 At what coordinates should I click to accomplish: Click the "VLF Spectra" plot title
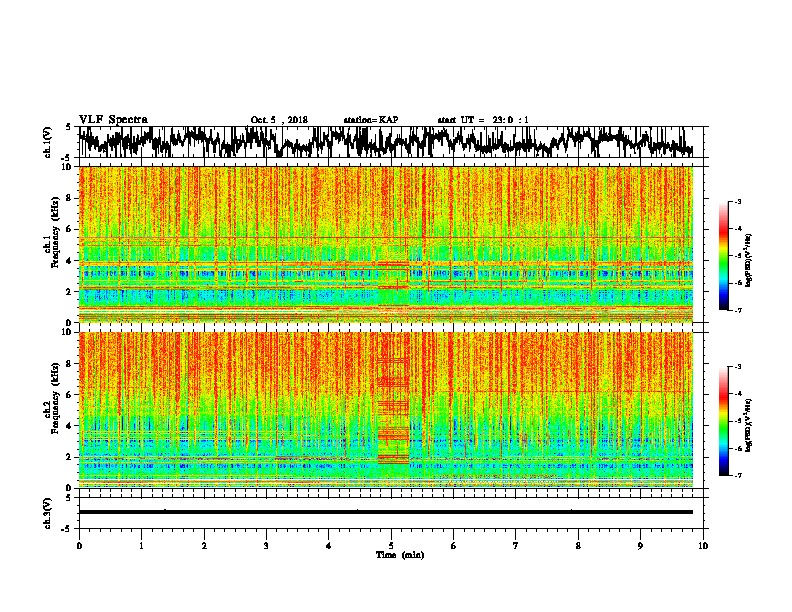pos(113,120)
